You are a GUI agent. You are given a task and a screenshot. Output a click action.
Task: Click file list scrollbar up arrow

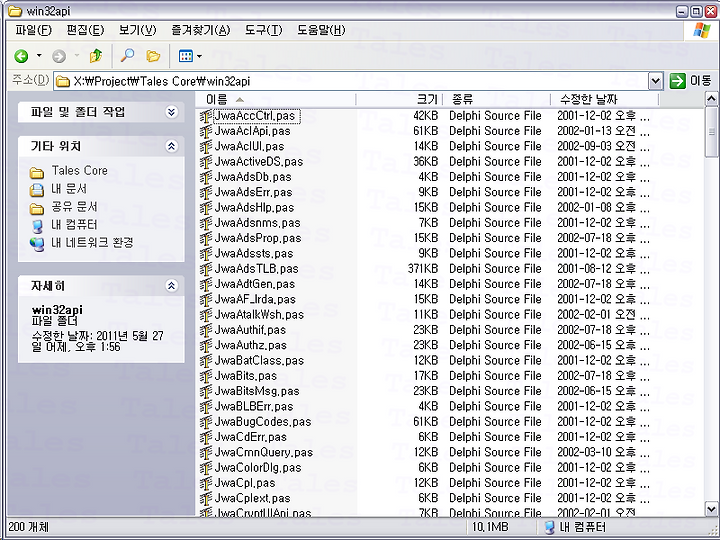[x=711, y=99]
